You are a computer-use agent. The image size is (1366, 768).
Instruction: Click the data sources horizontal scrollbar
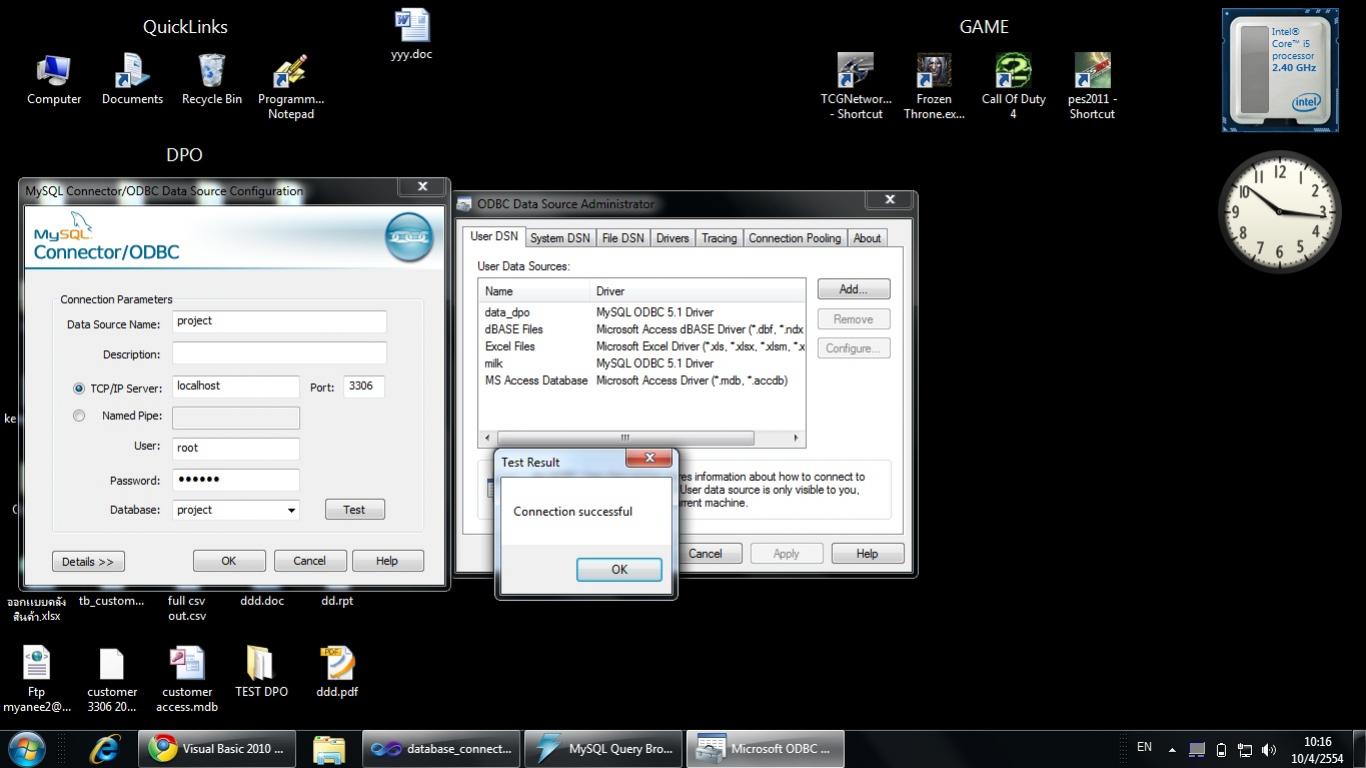click(x=625, y=438)
